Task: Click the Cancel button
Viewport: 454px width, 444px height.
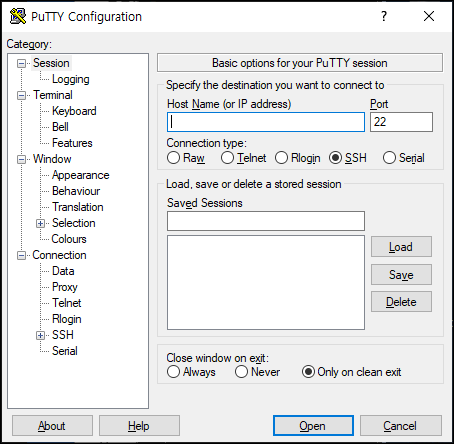Action: coord(401,426)
